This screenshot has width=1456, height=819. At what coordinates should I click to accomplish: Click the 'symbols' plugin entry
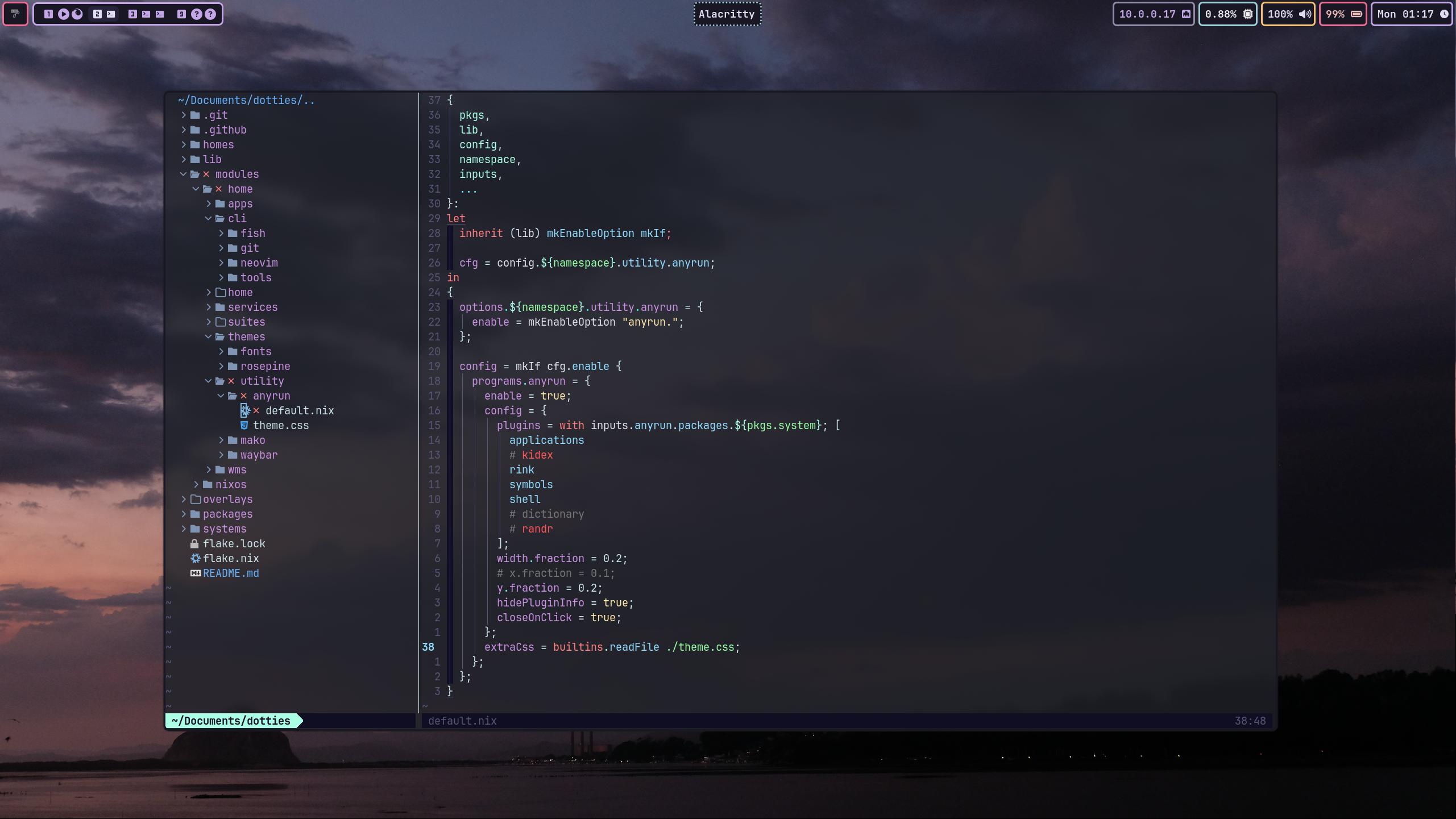531,484
